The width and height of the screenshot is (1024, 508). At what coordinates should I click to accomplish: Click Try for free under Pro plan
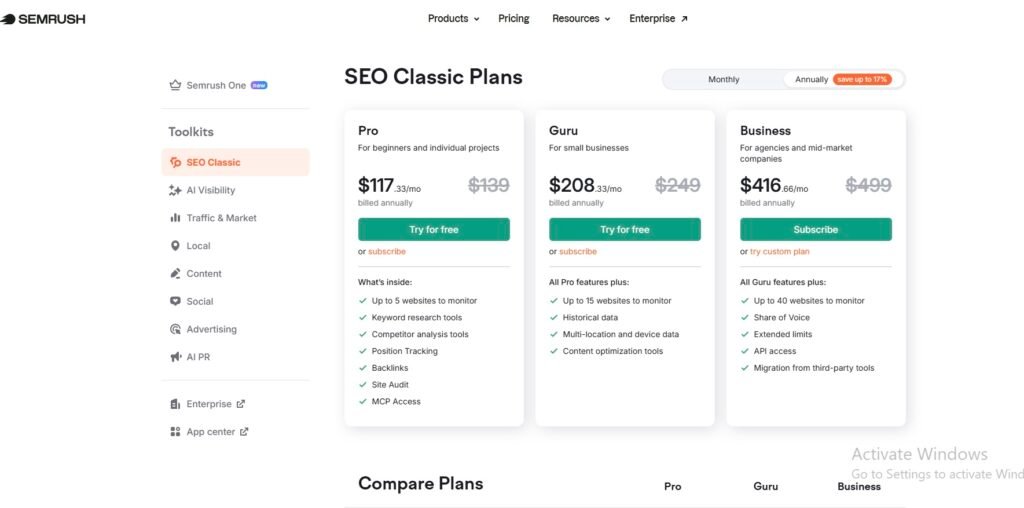click(x=434, y=230)
